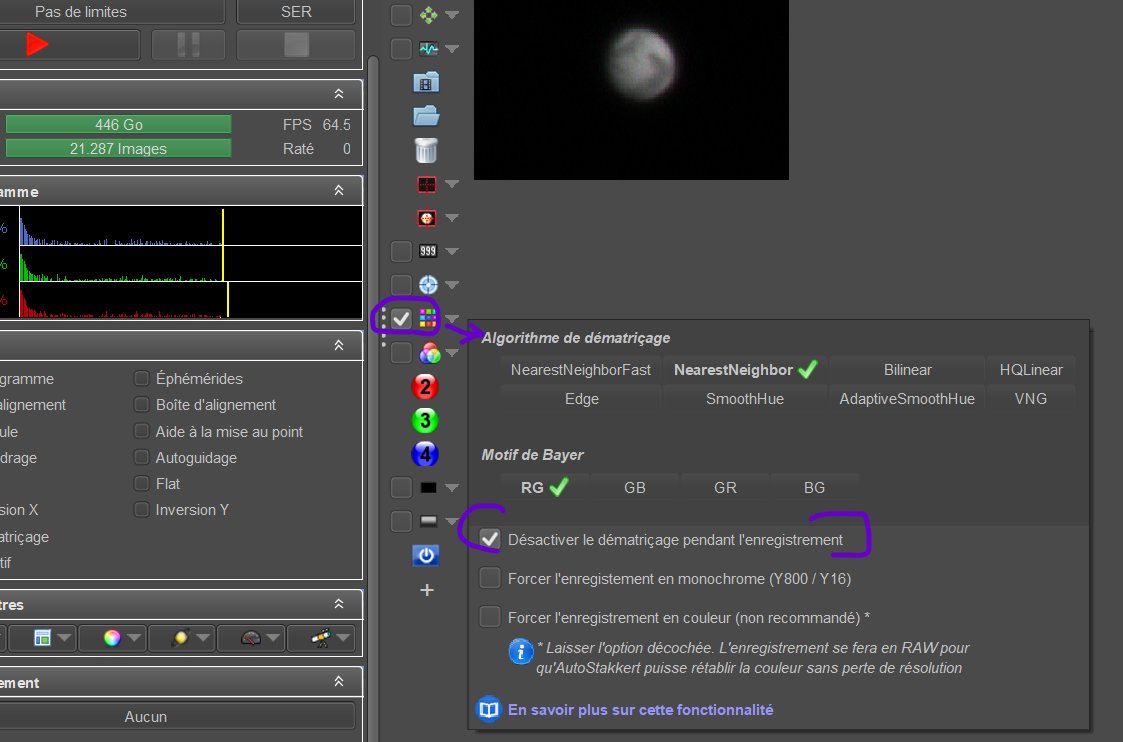Click the SER format button
The width and height of the screenshot is (1123, 742).
296,11
